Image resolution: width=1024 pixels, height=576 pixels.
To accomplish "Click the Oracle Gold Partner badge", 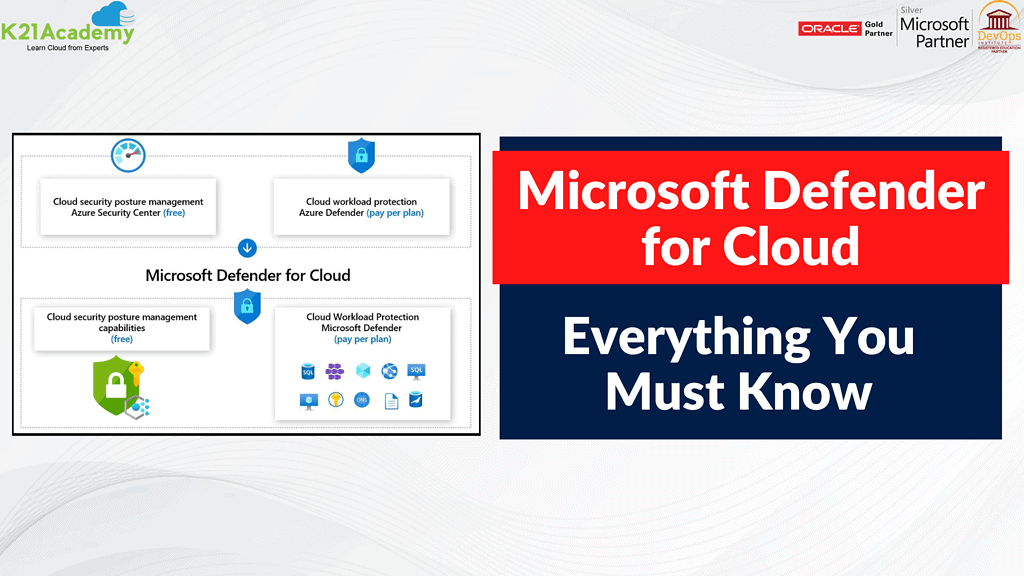I will 844,28.
